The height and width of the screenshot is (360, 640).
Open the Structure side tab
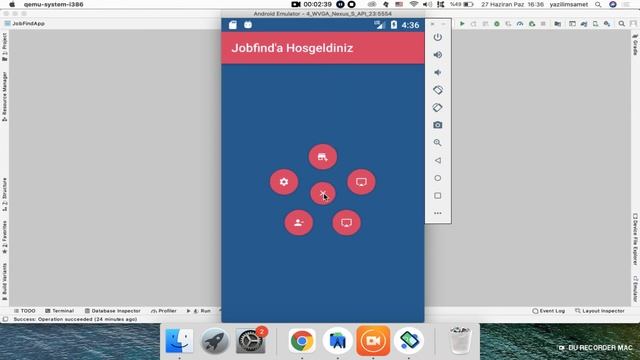[x=5, y=194]
